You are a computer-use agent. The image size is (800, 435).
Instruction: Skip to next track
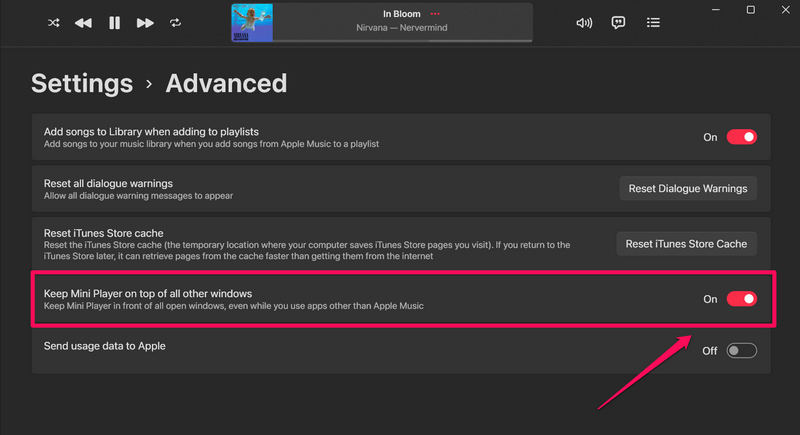(x=145, y=22)
